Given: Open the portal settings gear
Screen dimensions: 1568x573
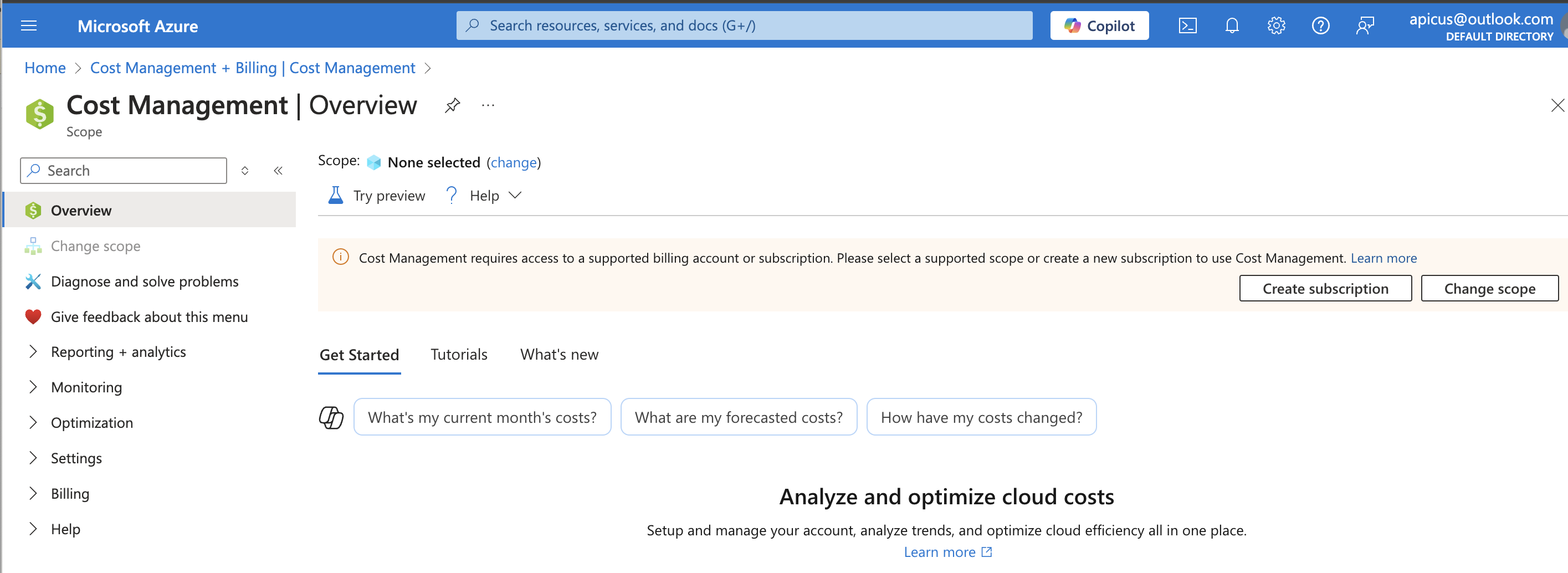Looking at the screenshot, I should click(1277, 25).
